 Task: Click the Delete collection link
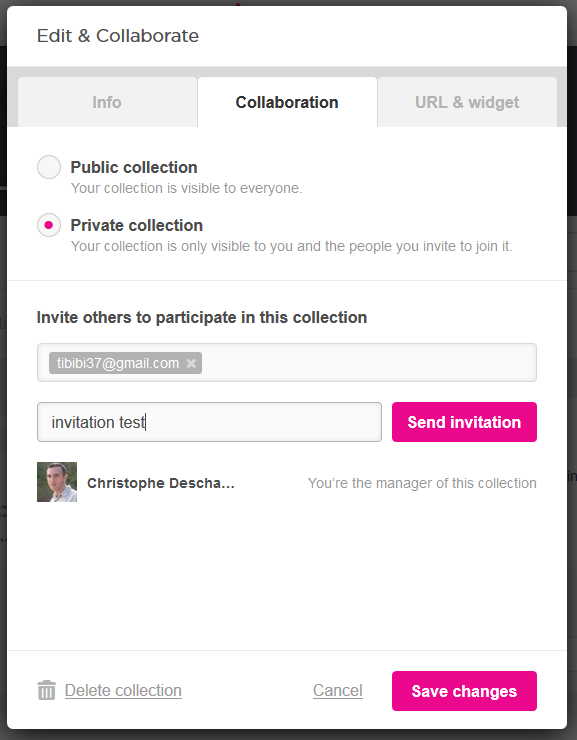click(123, 690)
